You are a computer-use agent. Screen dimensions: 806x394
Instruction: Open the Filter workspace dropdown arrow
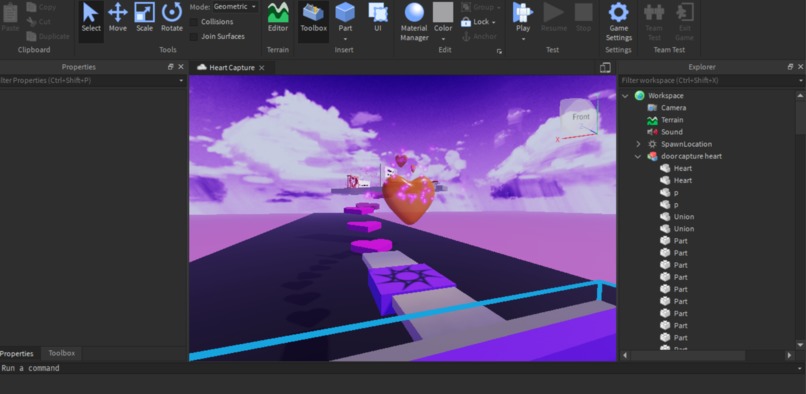801,81
